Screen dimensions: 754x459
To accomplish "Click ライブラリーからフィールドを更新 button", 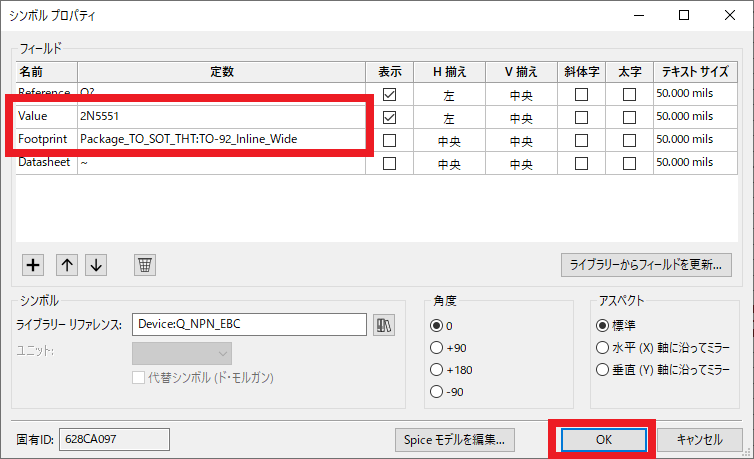I will (x=646, y=265).
